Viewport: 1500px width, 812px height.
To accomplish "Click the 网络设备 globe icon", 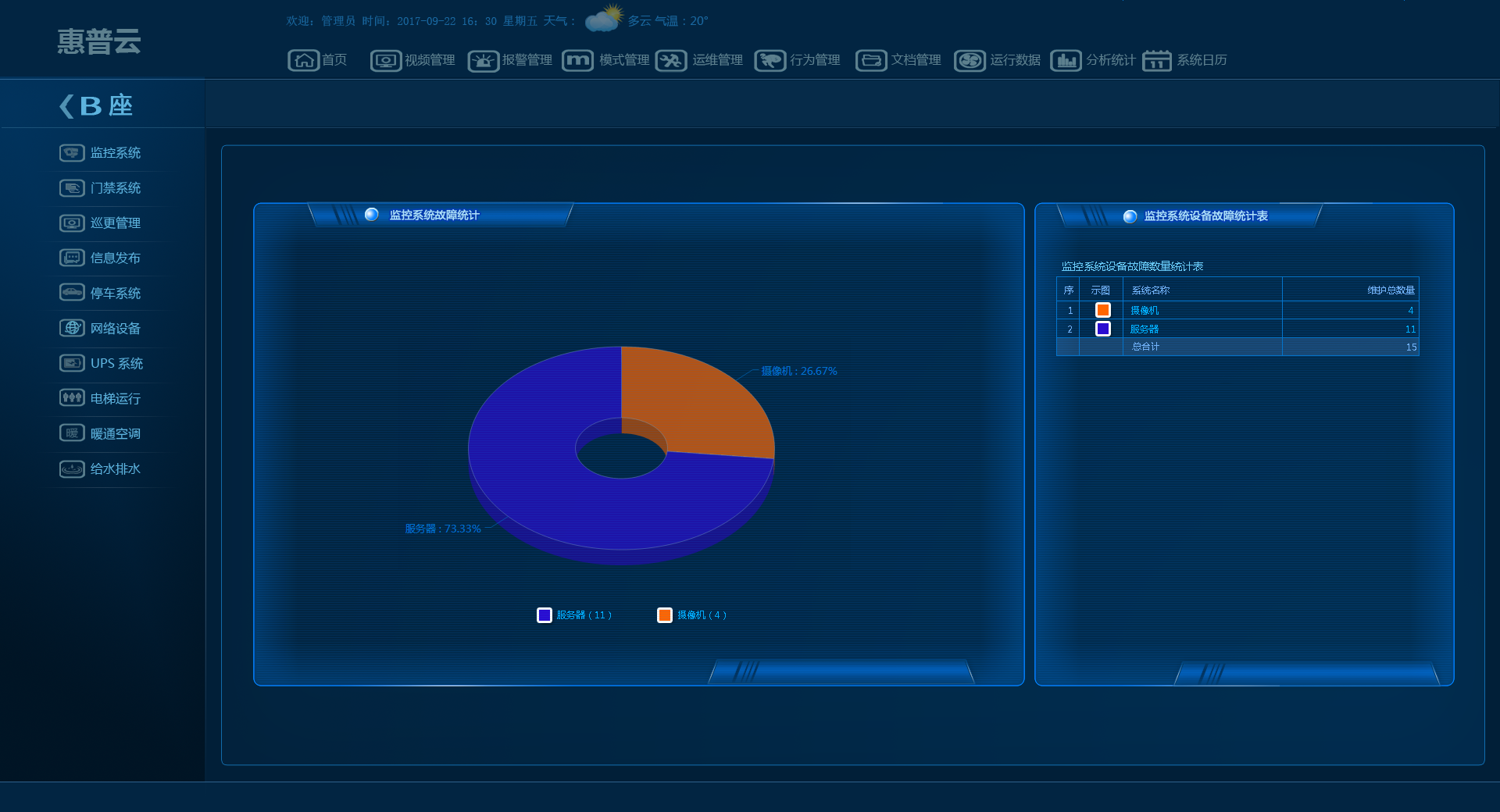I will [x=72, y=328].
